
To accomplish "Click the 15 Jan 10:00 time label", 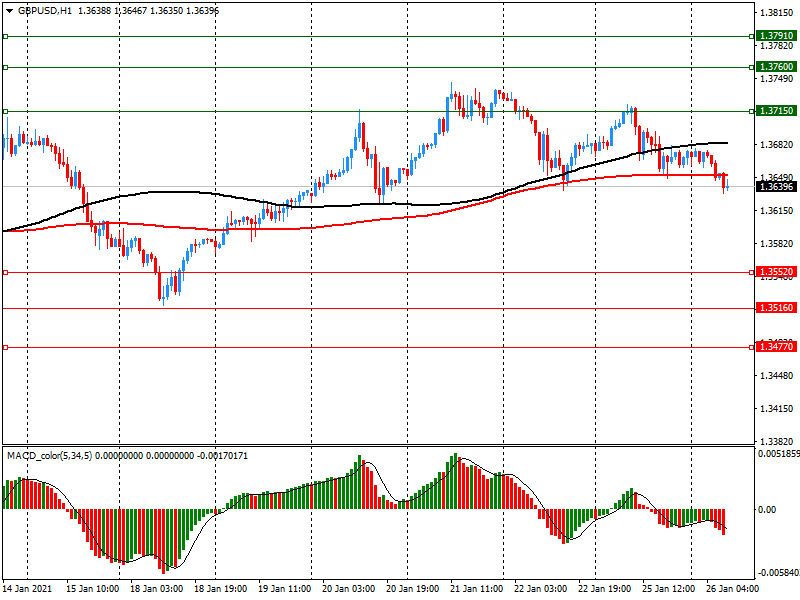I will 92,588.
